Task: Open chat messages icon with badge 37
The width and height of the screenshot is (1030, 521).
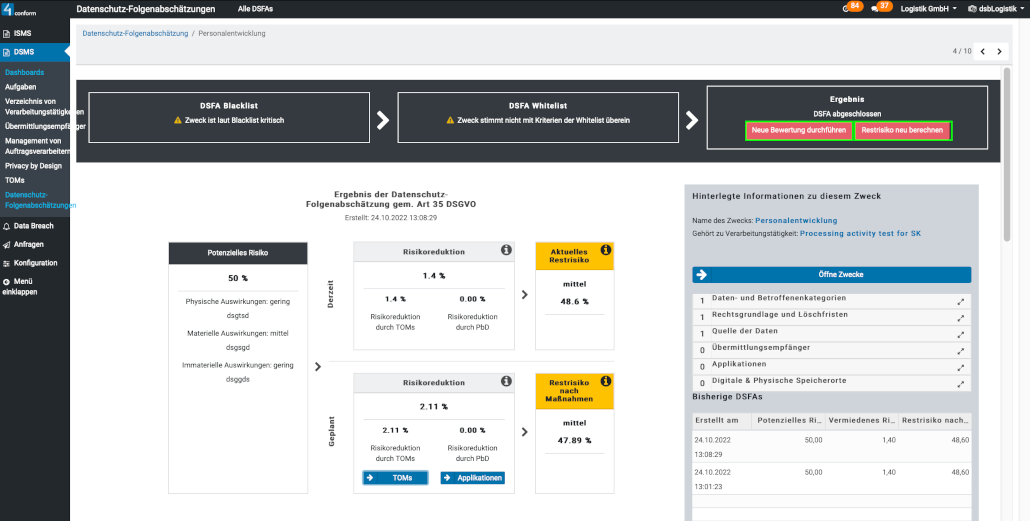Action: pyautogui.click(x=879, y=8)
